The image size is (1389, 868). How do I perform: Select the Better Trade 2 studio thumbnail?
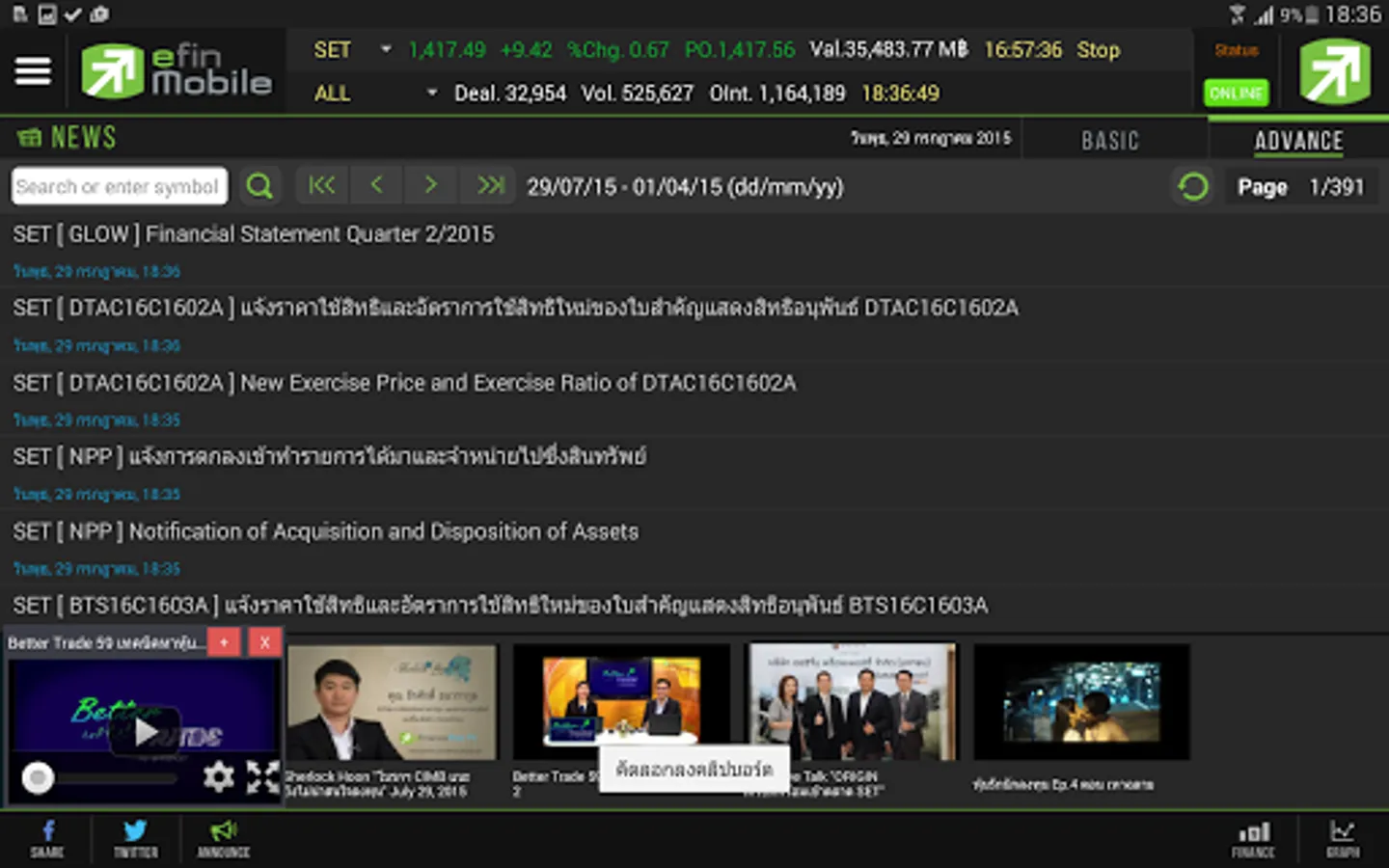point(621,703)
